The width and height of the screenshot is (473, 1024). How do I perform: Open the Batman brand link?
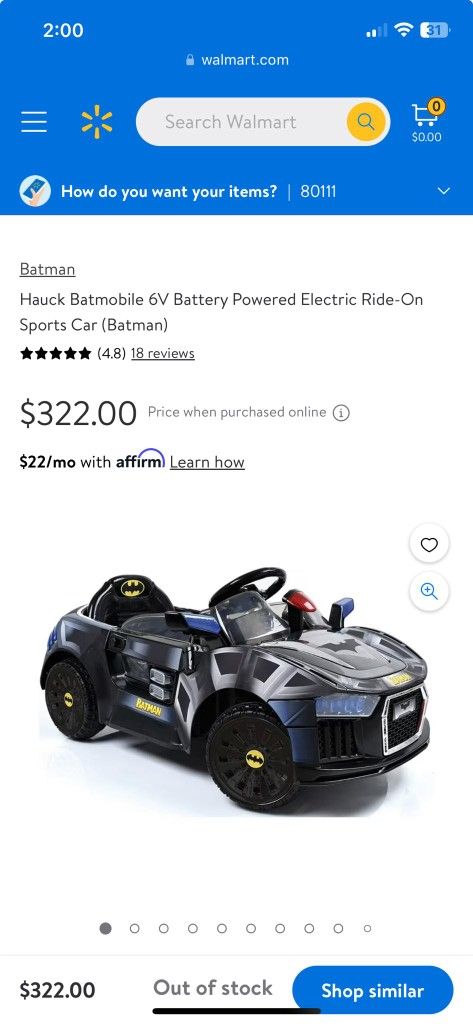[x=47, y=269]
